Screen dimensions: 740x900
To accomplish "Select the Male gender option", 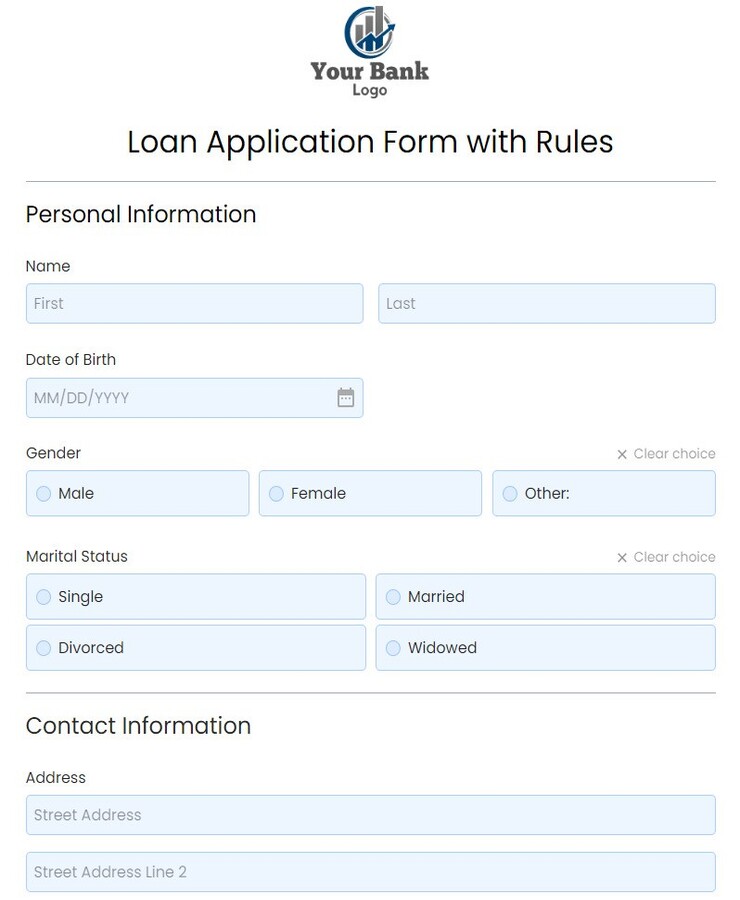I will click(42, 493).
